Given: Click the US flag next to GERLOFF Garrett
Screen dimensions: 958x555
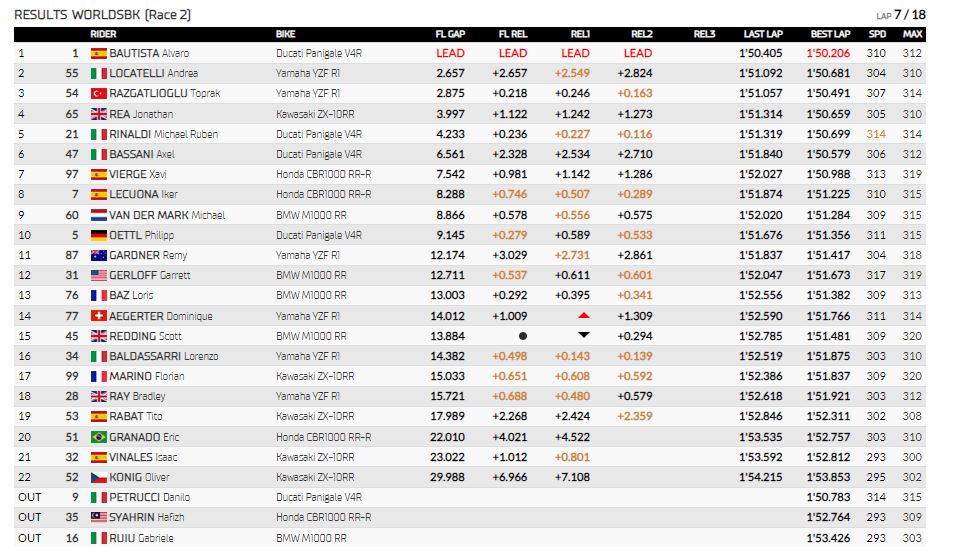Looking at the screenshot, I should [x=98, y=275].
